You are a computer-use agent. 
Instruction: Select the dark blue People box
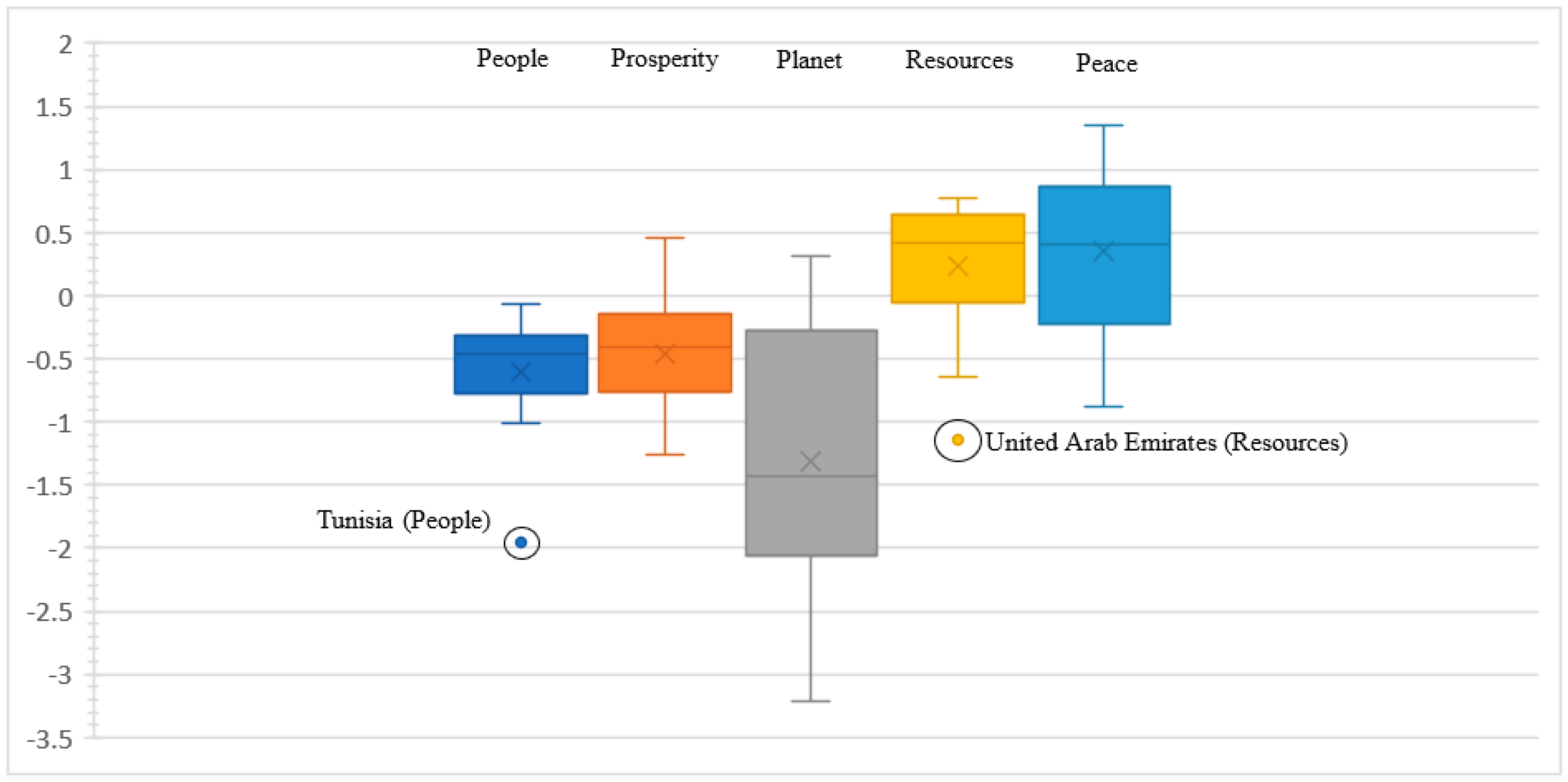(521, 364)
